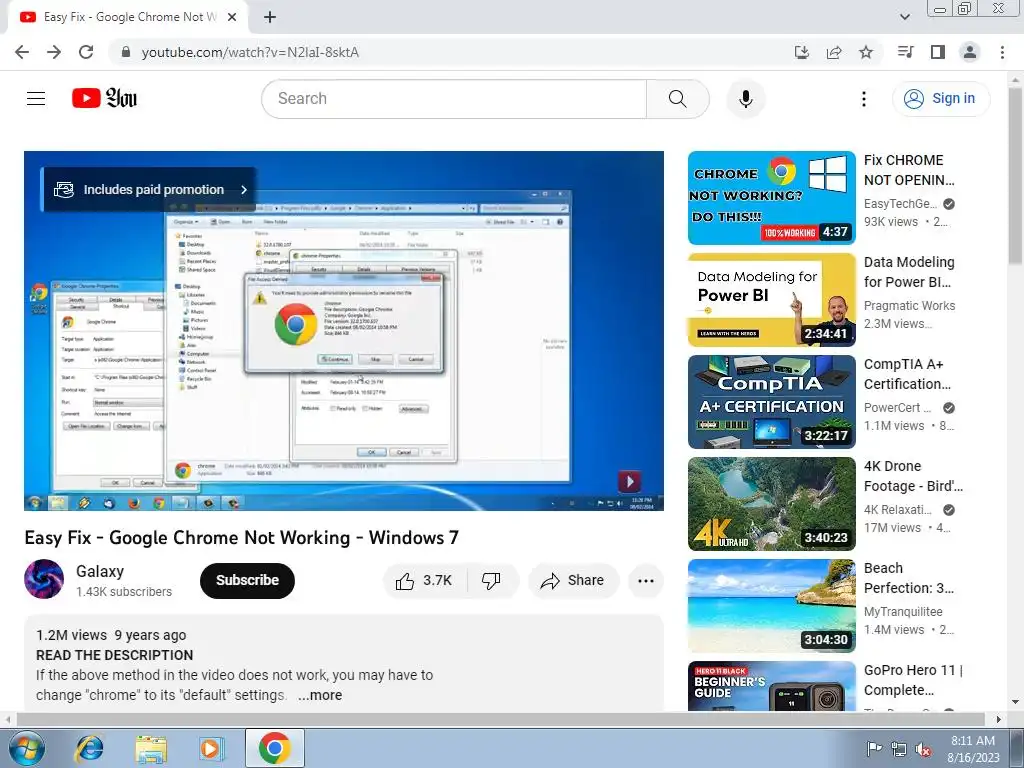
Task: Open the media control icon in Chrome toolbar
Action: coord(905,52)
